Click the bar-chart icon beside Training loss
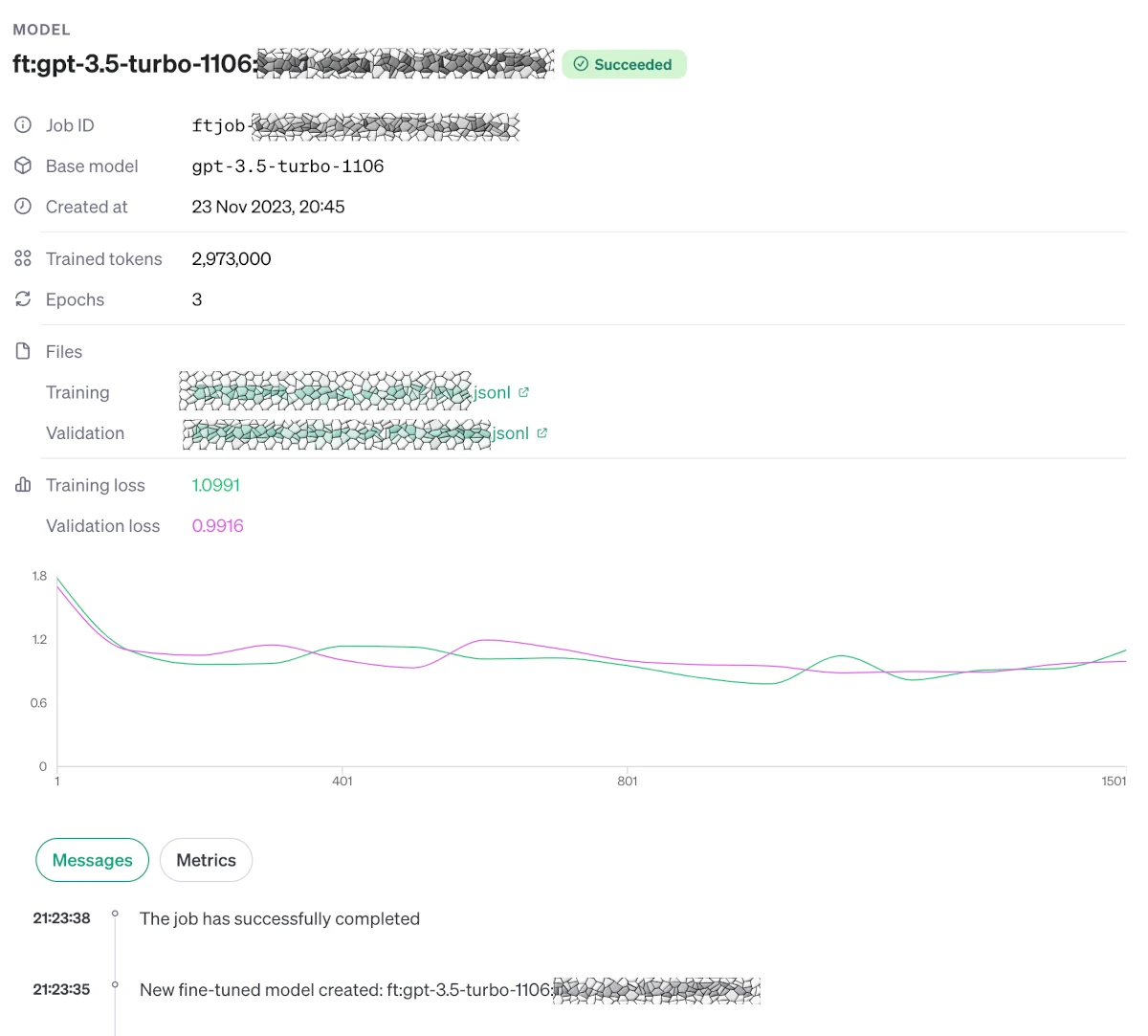This screenshot has height=1036, width=1148. (x=21, y=484)
